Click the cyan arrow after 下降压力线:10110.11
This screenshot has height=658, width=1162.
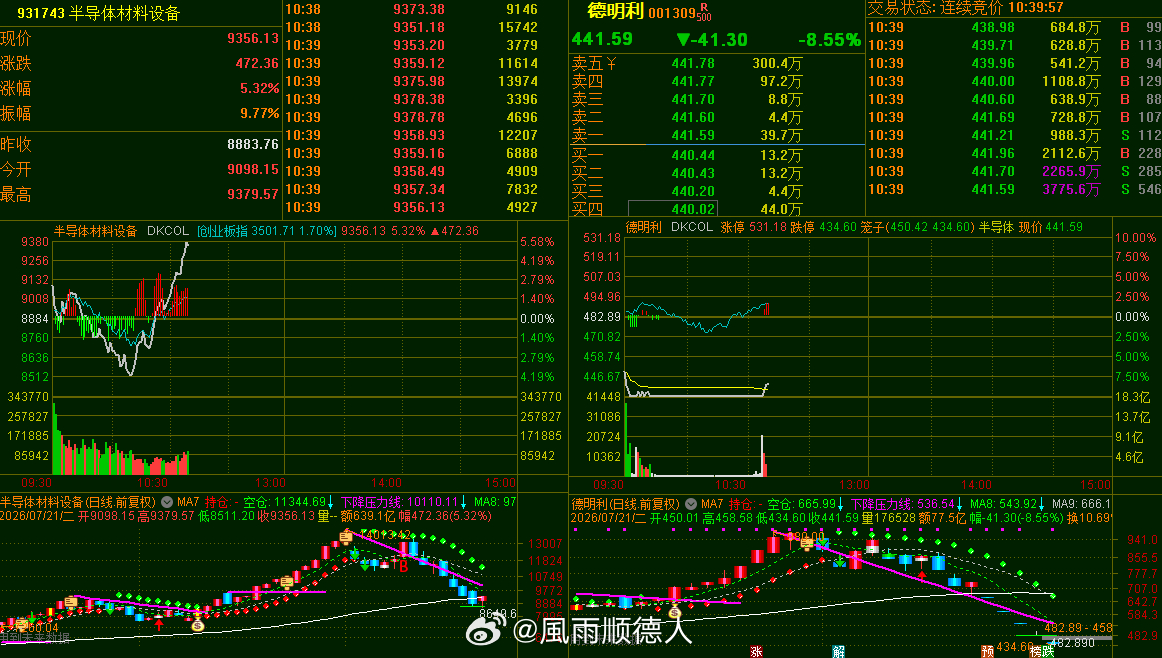(x=464, y=502)
